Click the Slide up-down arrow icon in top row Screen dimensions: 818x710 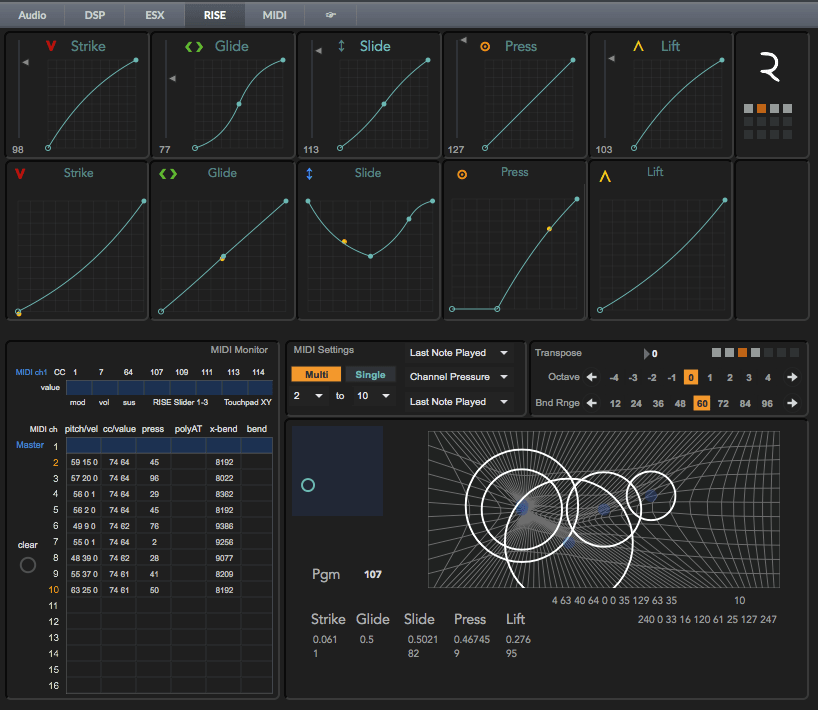click(x=342, y=47)
